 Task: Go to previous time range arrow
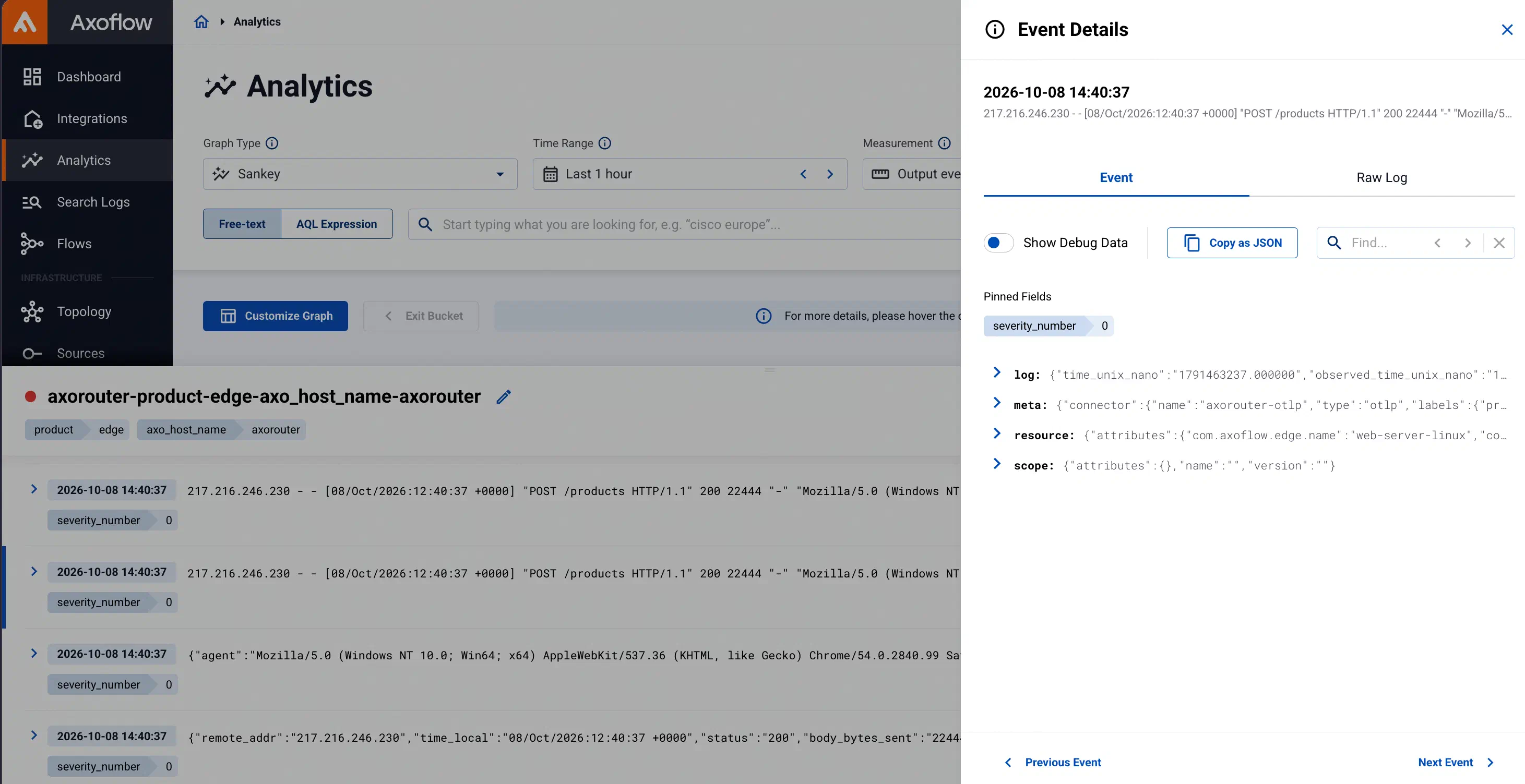[803, 174]
